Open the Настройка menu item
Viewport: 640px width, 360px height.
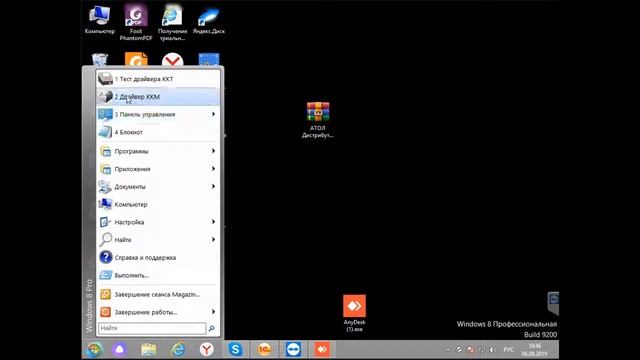[158, 222]
